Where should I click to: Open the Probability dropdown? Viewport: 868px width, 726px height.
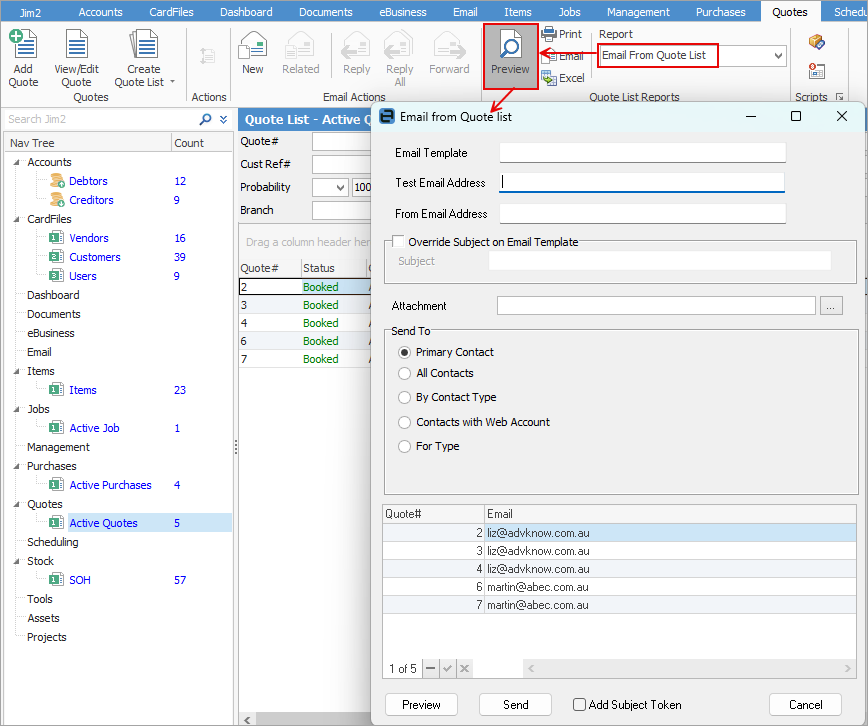pyautogui.click(x=340, y=188)
